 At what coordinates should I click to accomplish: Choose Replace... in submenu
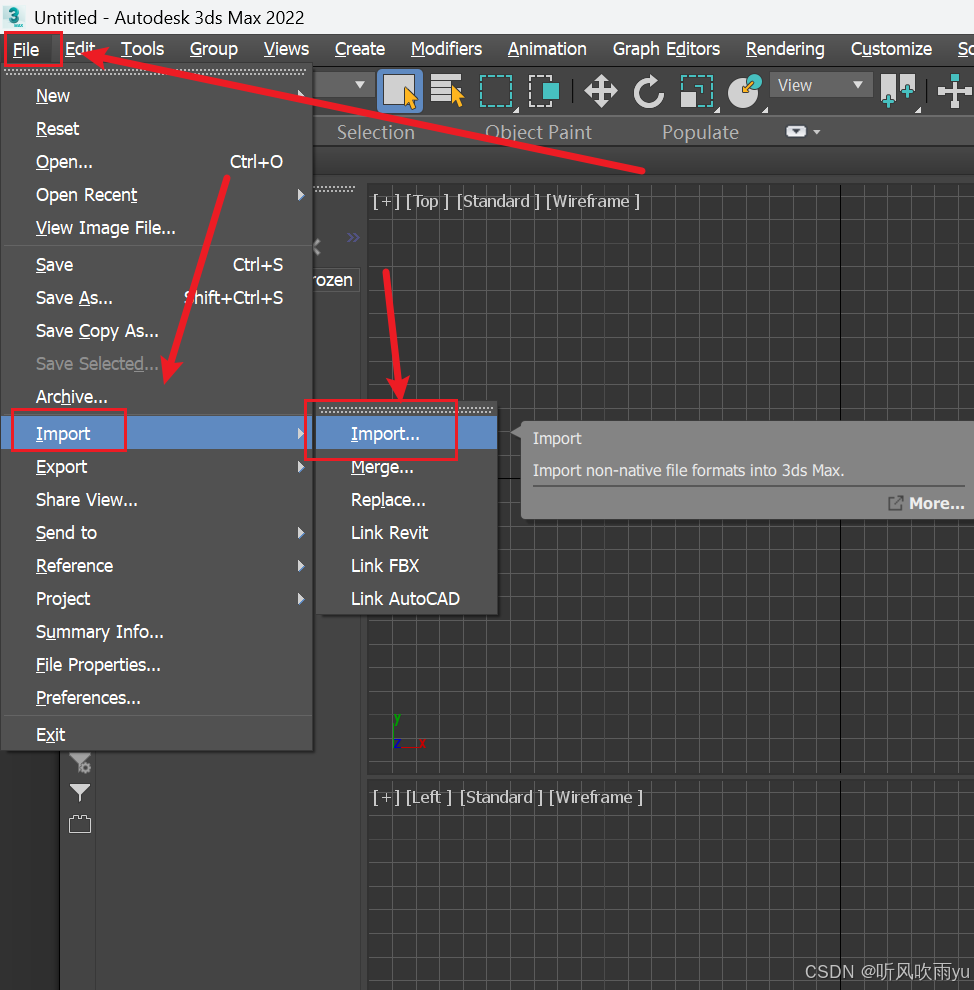click(x=407, y=499)
